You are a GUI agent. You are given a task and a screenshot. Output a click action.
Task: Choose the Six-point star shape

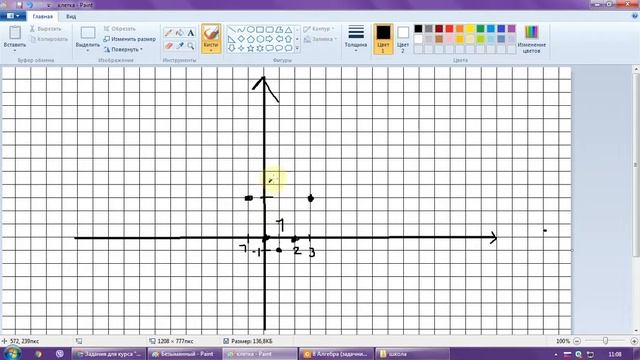[x=260, y=48]
